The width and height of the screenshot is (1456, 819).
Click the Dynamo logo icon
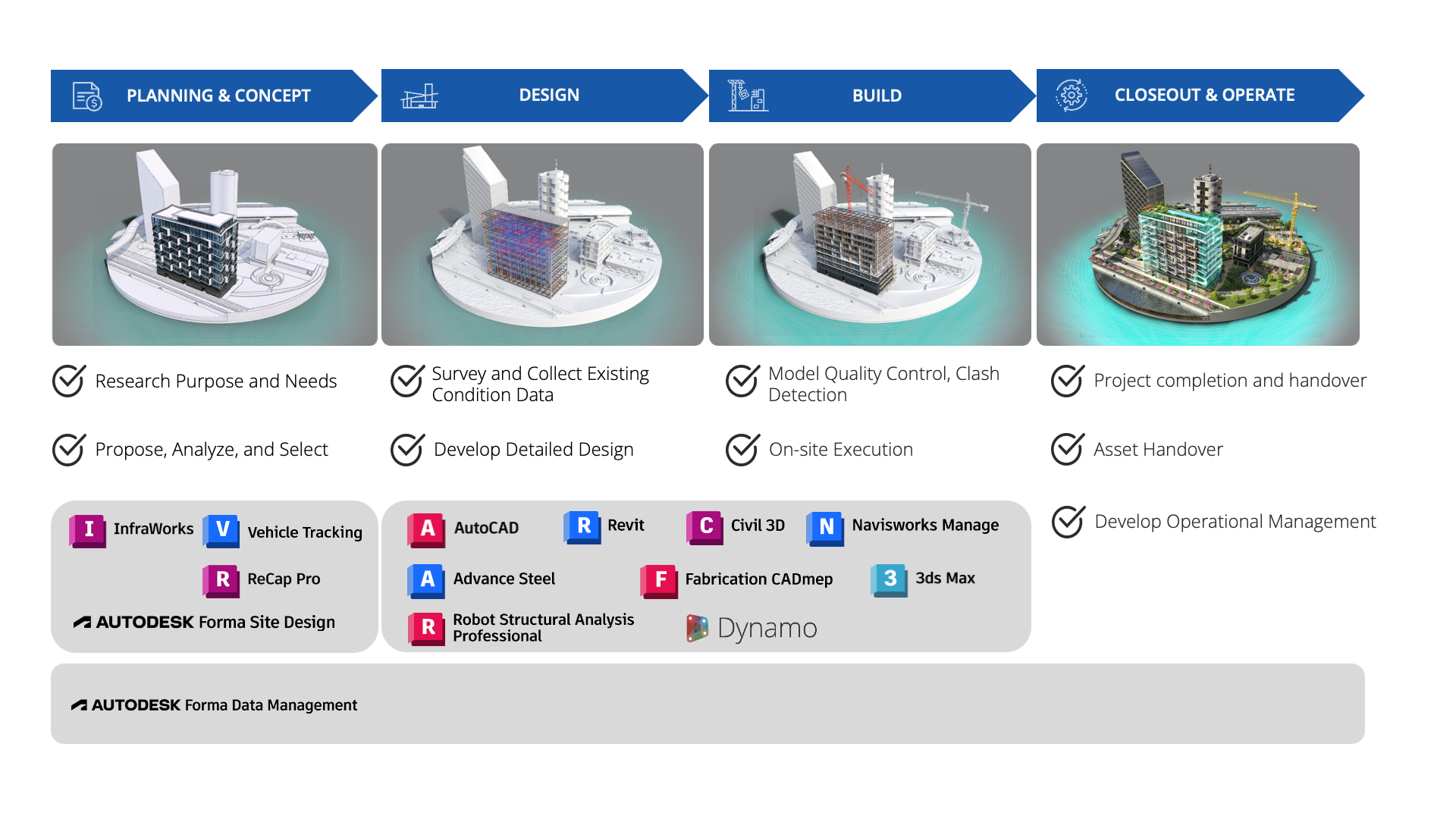point(697,629)
